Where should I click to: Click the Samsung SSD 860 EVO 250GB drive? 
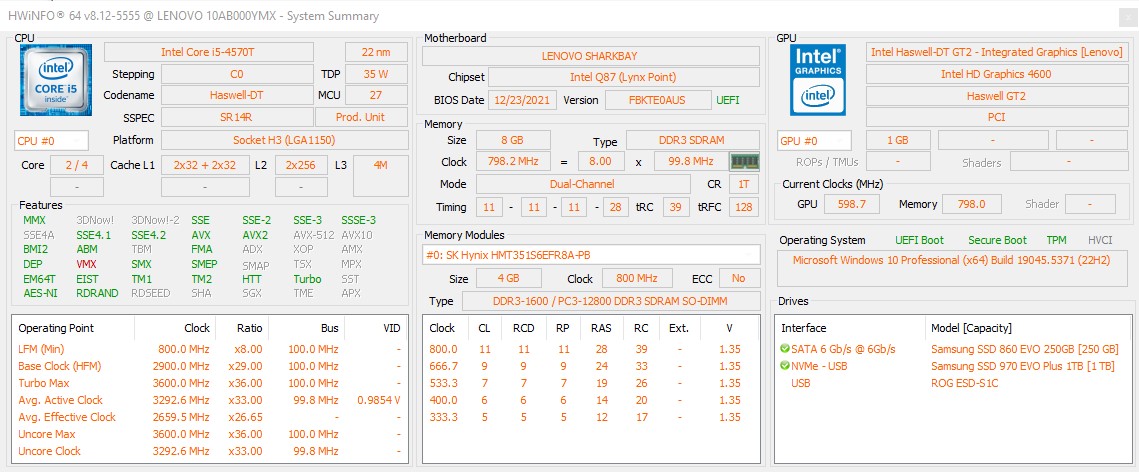click(1024, 349)
